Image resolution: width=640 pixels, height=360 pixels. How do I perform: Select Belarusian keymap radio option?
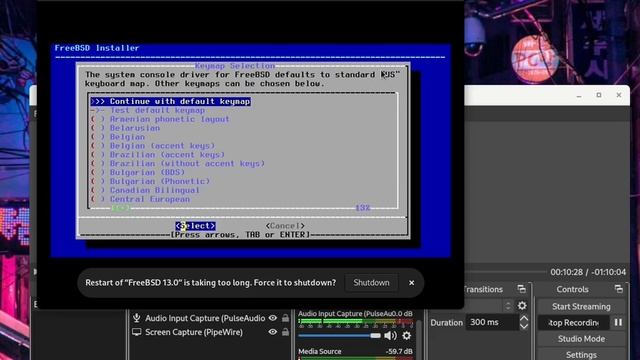125,128
